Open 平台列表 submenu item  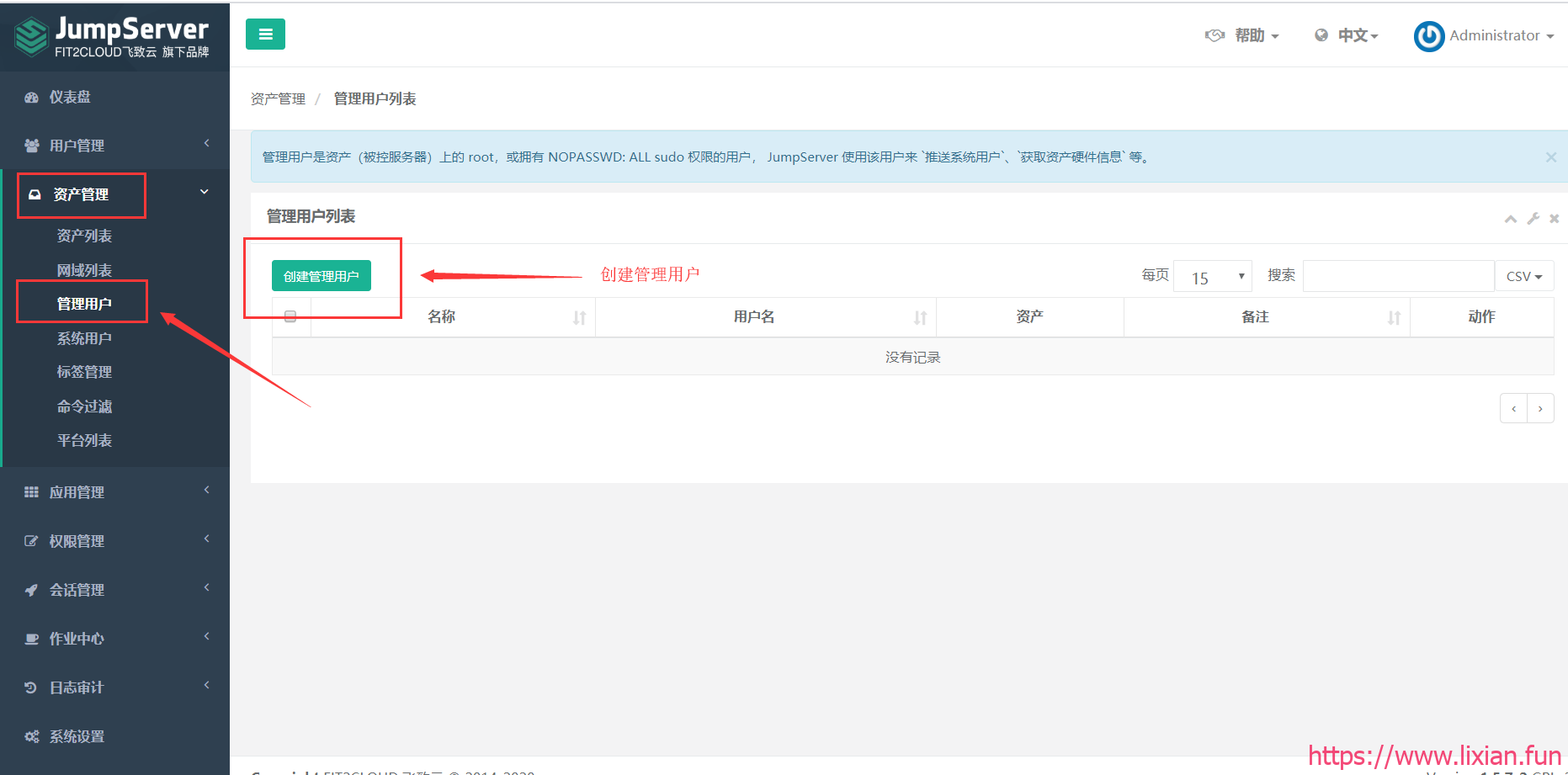coord(84,440)
